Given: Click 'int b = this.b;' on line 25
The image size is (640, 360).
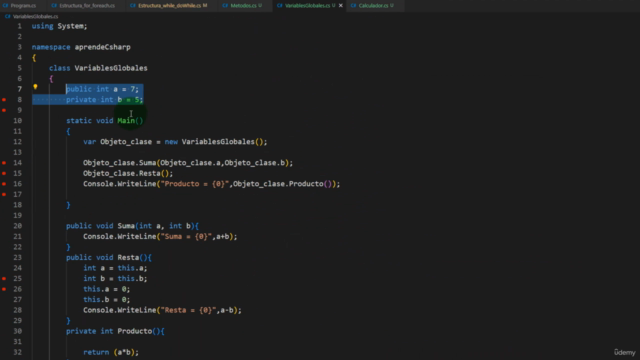Looking at the screenshot, I should [115, 279].
